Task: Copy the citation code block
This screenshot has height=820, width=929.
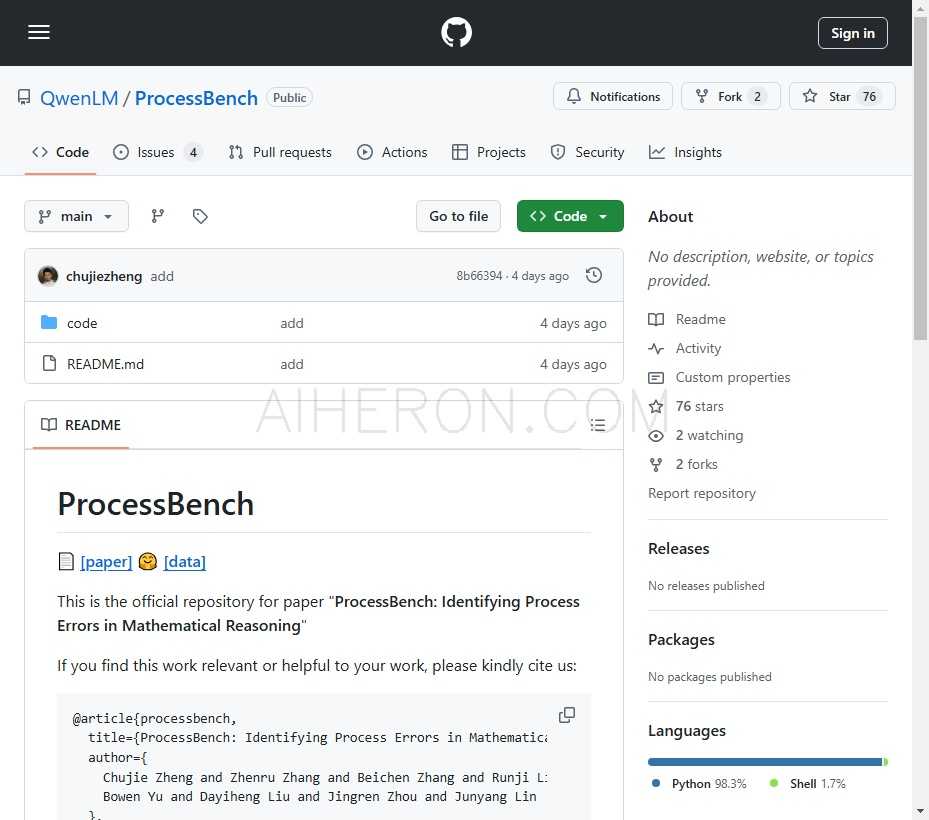Action: click(567, 715)
